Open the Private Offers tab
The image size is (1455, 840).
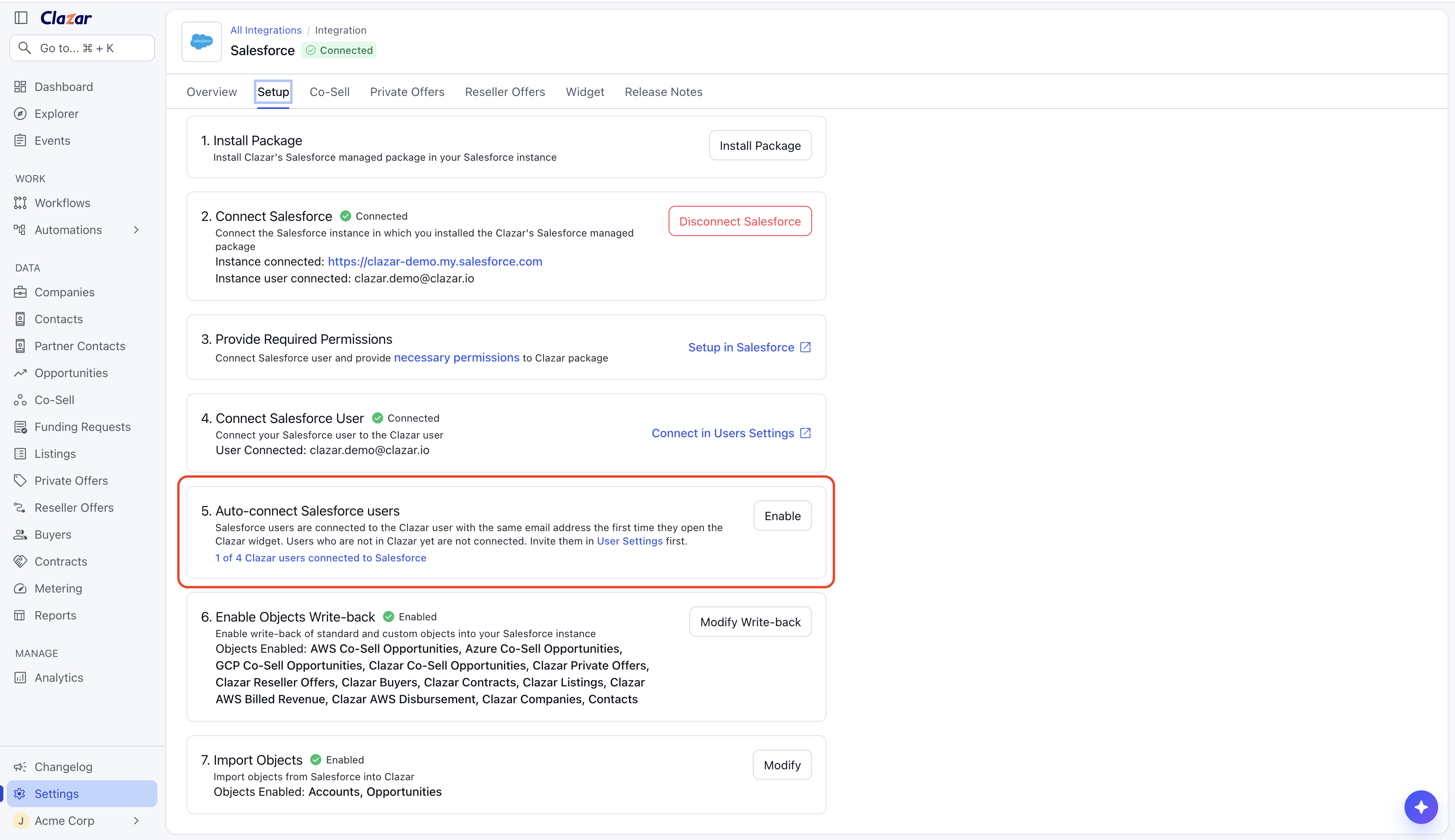(408, 92)
